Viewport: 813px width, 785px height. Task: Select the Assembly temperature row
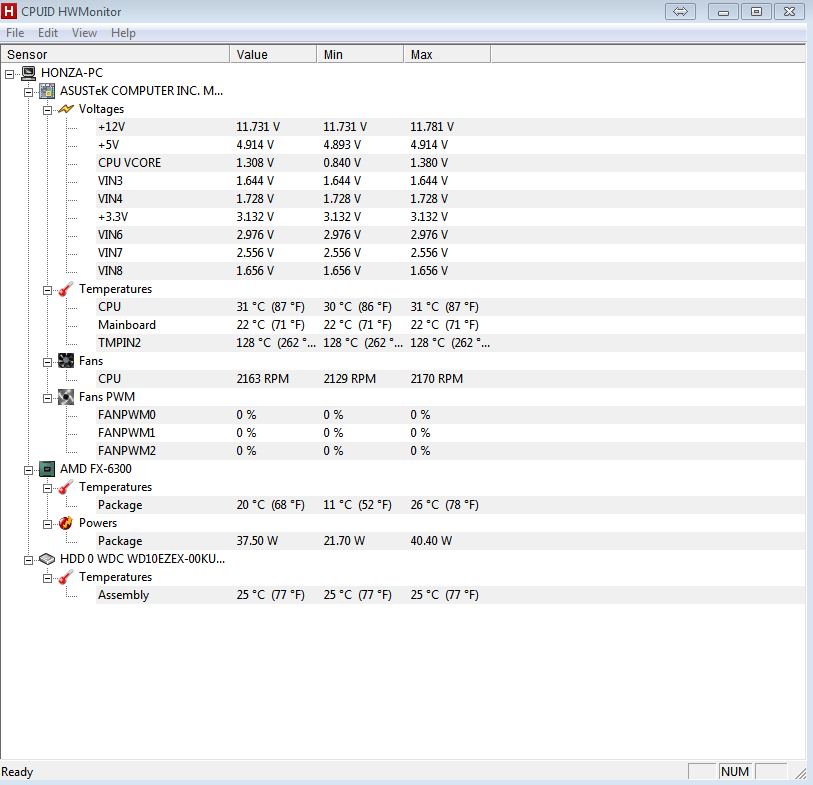(x=450, y=595)
